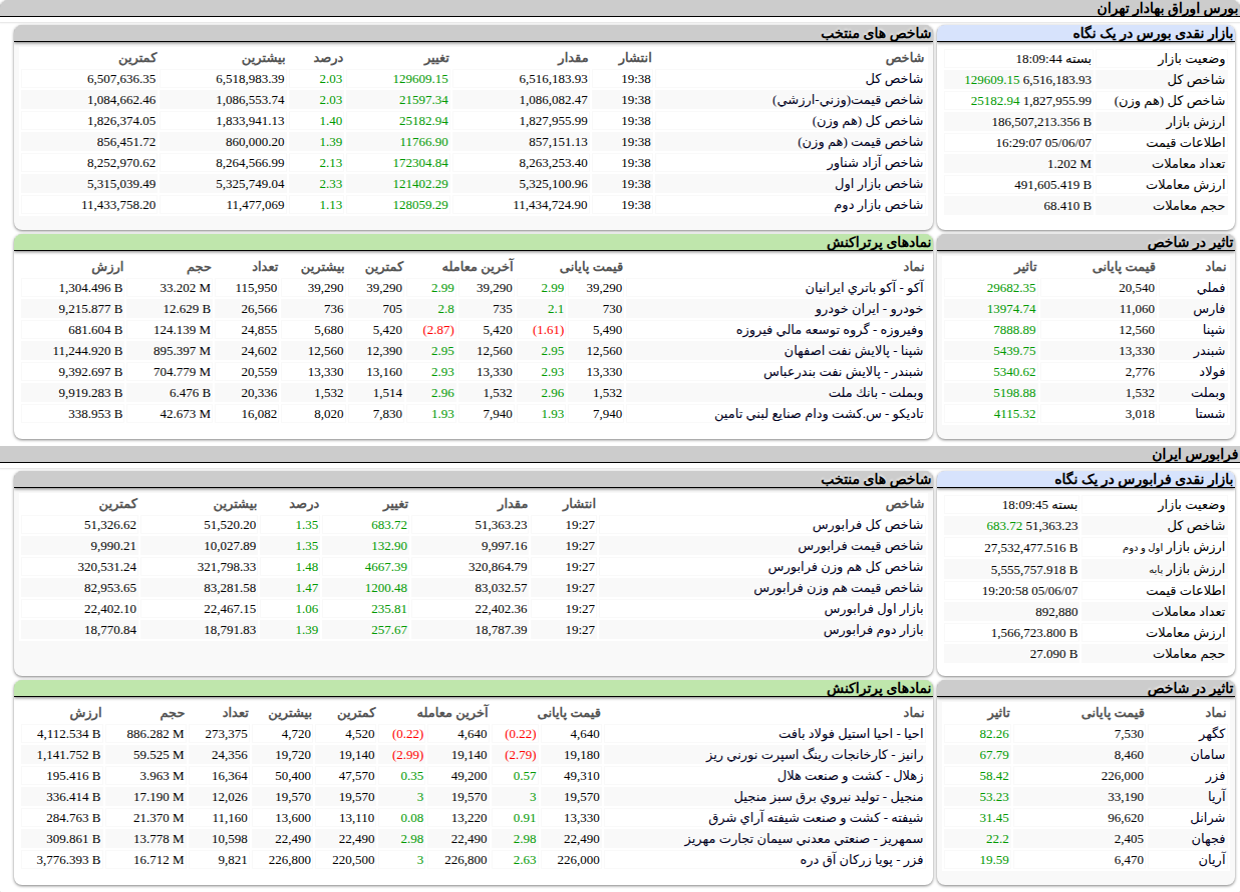Click the volume value 895.397 M
Image resolution: width=1240 pixels, height=892 pixels.
(x=183, y=351)
